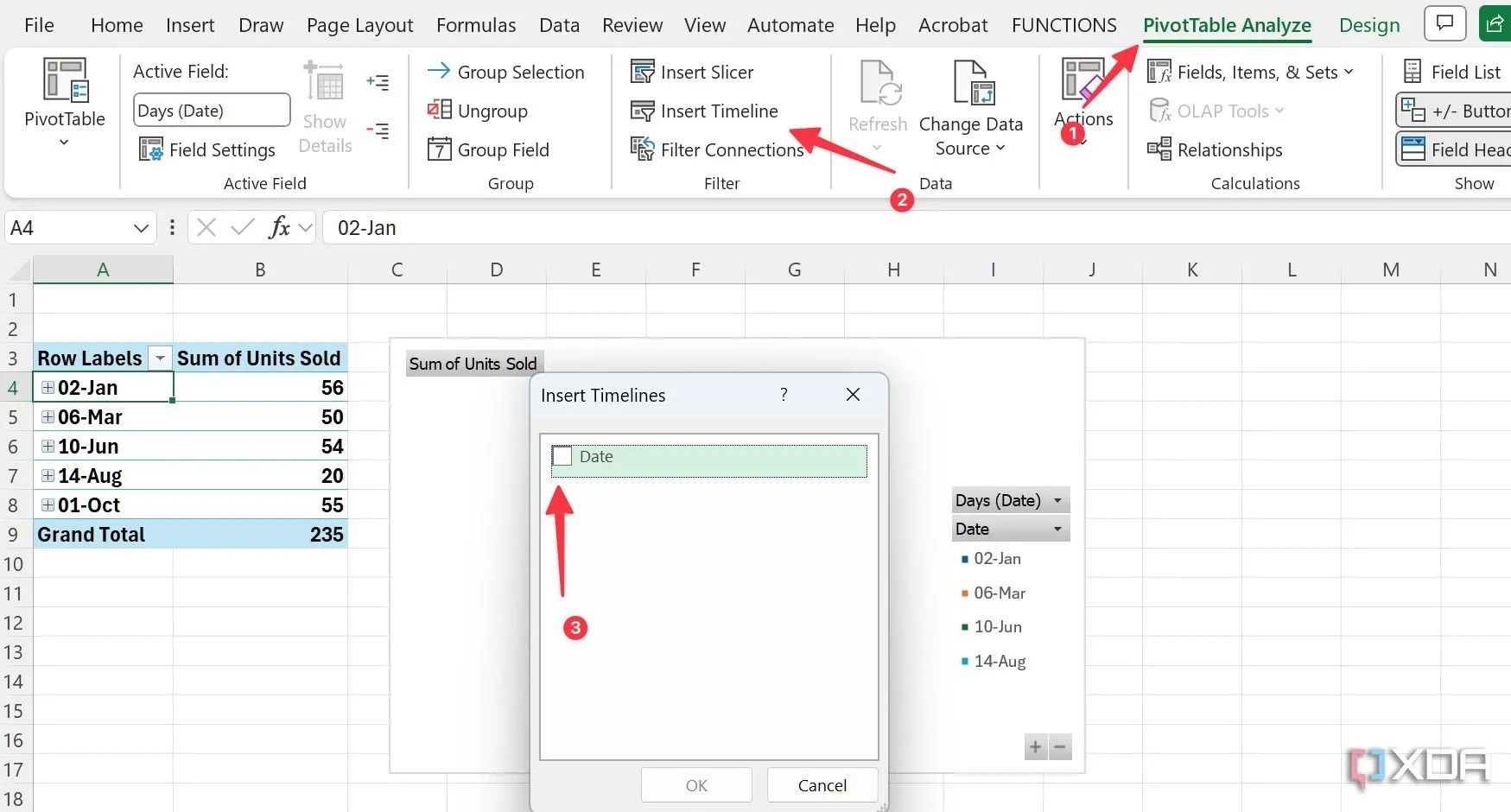The height and width of the screenshot is (812, 1511).
Task: Expand the 06-Mar row group
Action: pos(48,416)
